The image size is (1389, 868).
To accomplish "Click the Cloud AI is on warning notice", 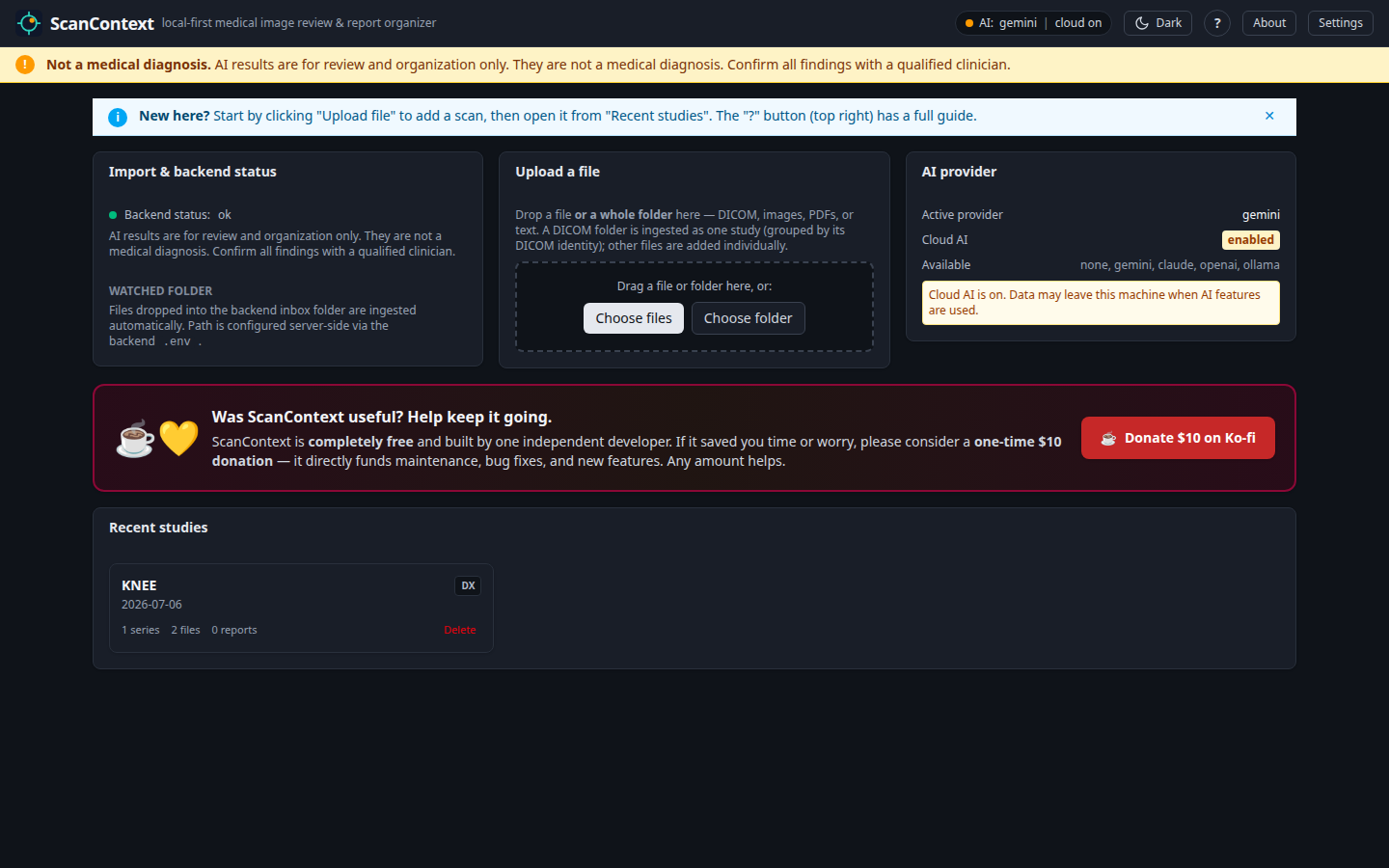I will pos(1101,303).
